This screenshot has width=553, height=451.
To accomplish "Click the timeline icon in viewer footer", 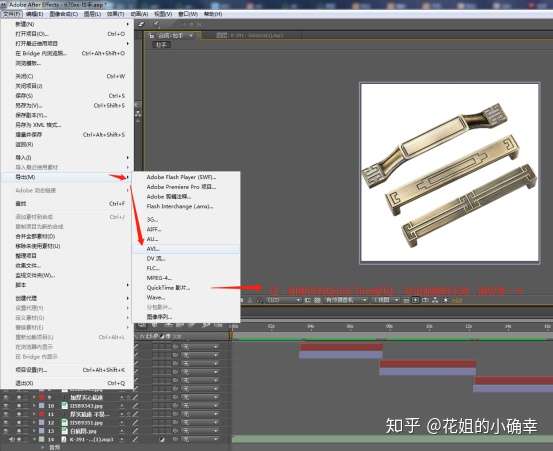I will 425,300.
